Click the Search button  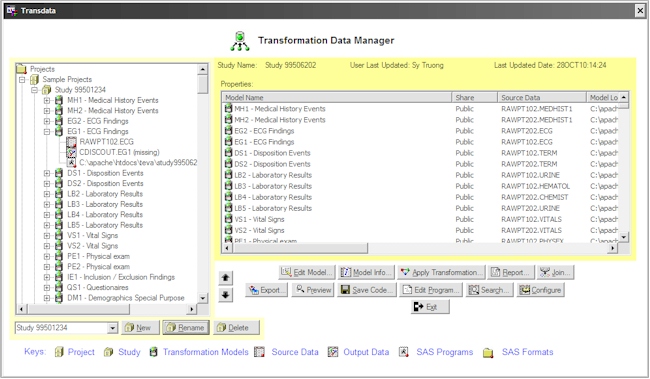(x=490, y=290)
